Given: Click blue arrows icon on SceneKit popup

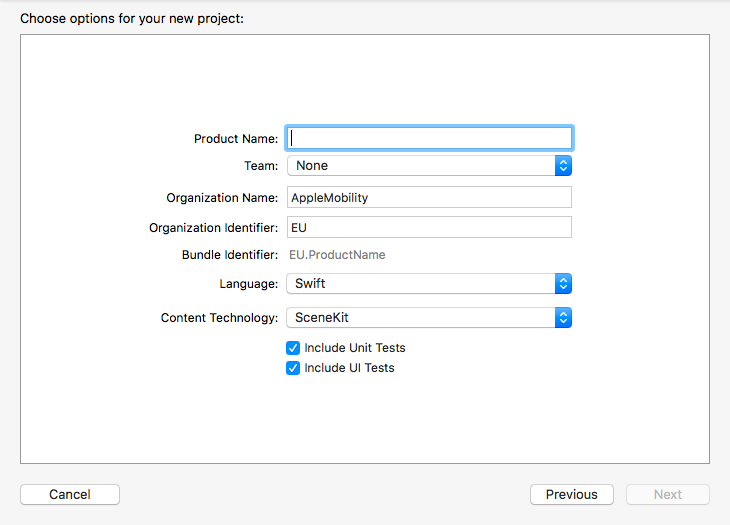Looking at the screenshot, I should pyautogui.click(x=563, y=317).
